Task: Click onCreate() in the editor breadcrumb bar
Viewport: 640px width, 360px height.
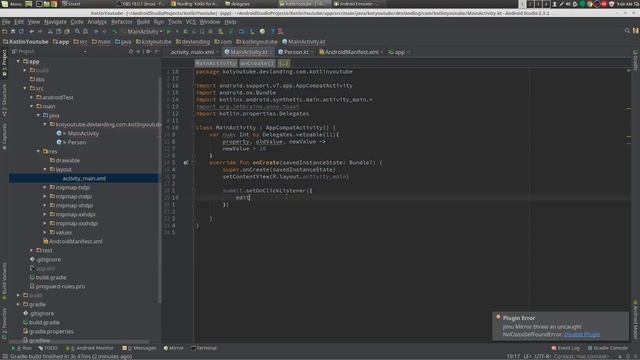Action: tap(256, 63)
